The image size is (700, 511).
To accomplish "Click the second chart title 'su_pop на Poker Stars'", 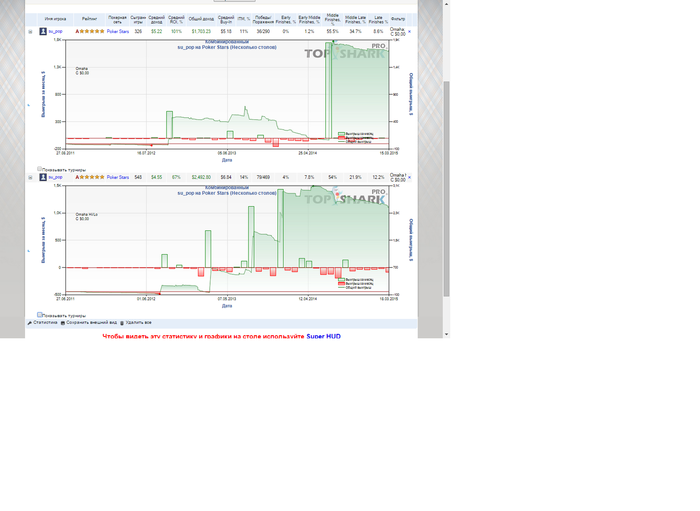I will [227, 193].
